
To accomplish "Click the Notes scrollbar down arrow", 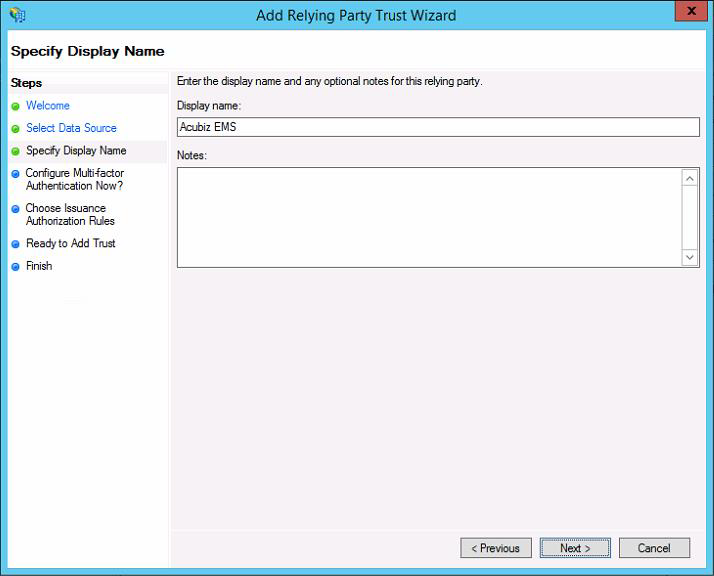I will click(690, 257).
